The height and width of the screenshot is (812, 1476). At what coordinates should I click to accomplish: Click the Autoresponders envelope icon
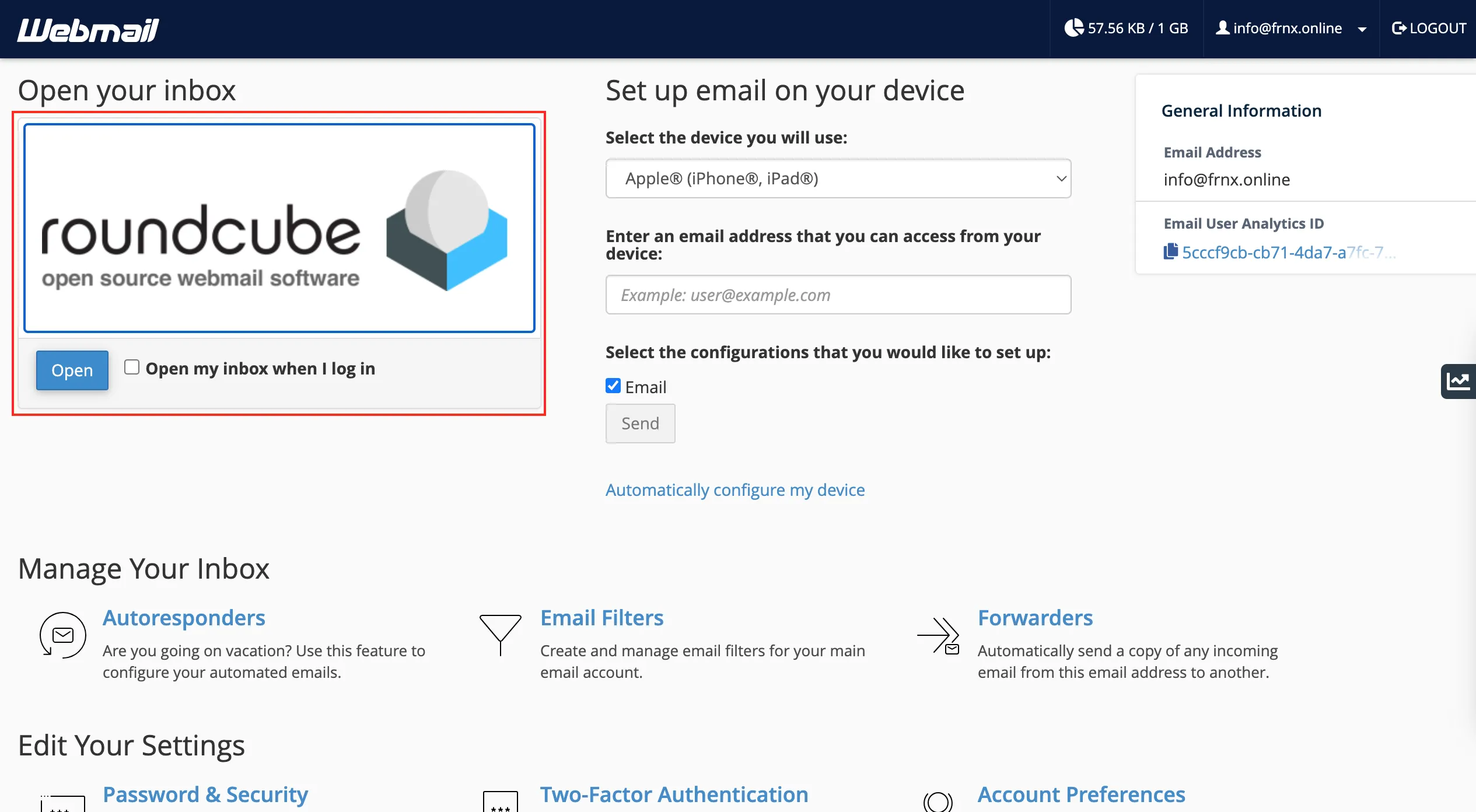pos(63,635)
